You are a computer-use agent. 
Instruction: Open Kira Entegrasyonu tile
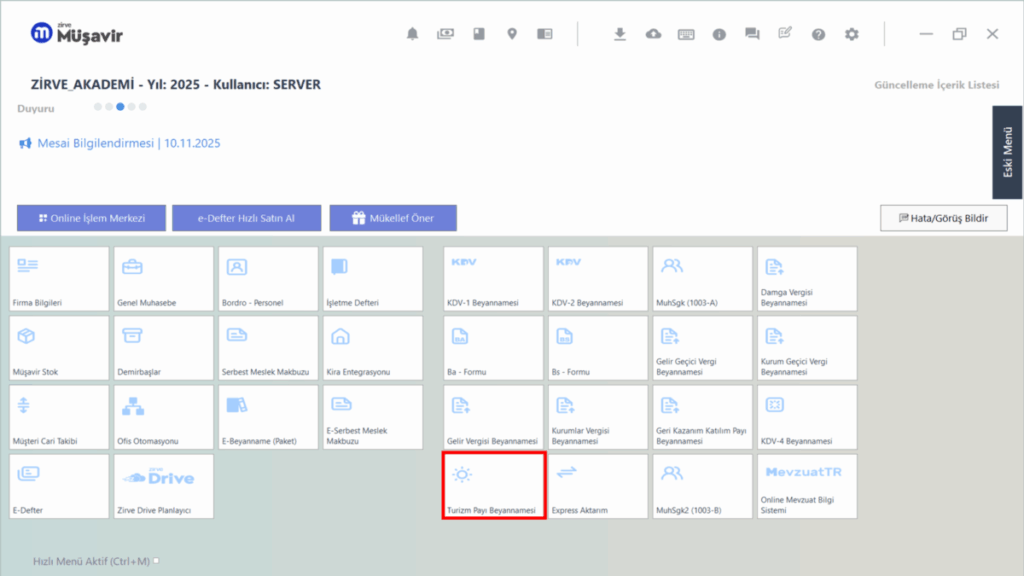pyautogui.click(x=372, y=348)
